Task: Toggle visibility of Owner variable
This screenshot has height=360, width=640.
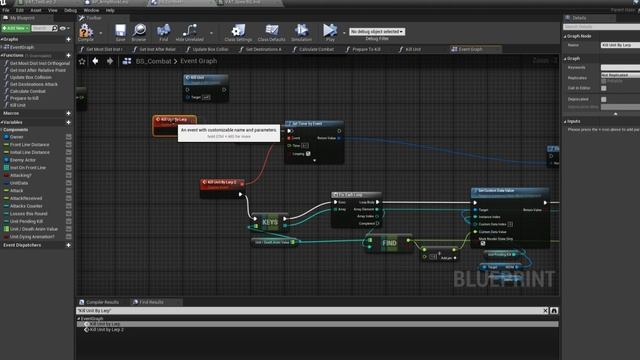Action: point(69,137)
